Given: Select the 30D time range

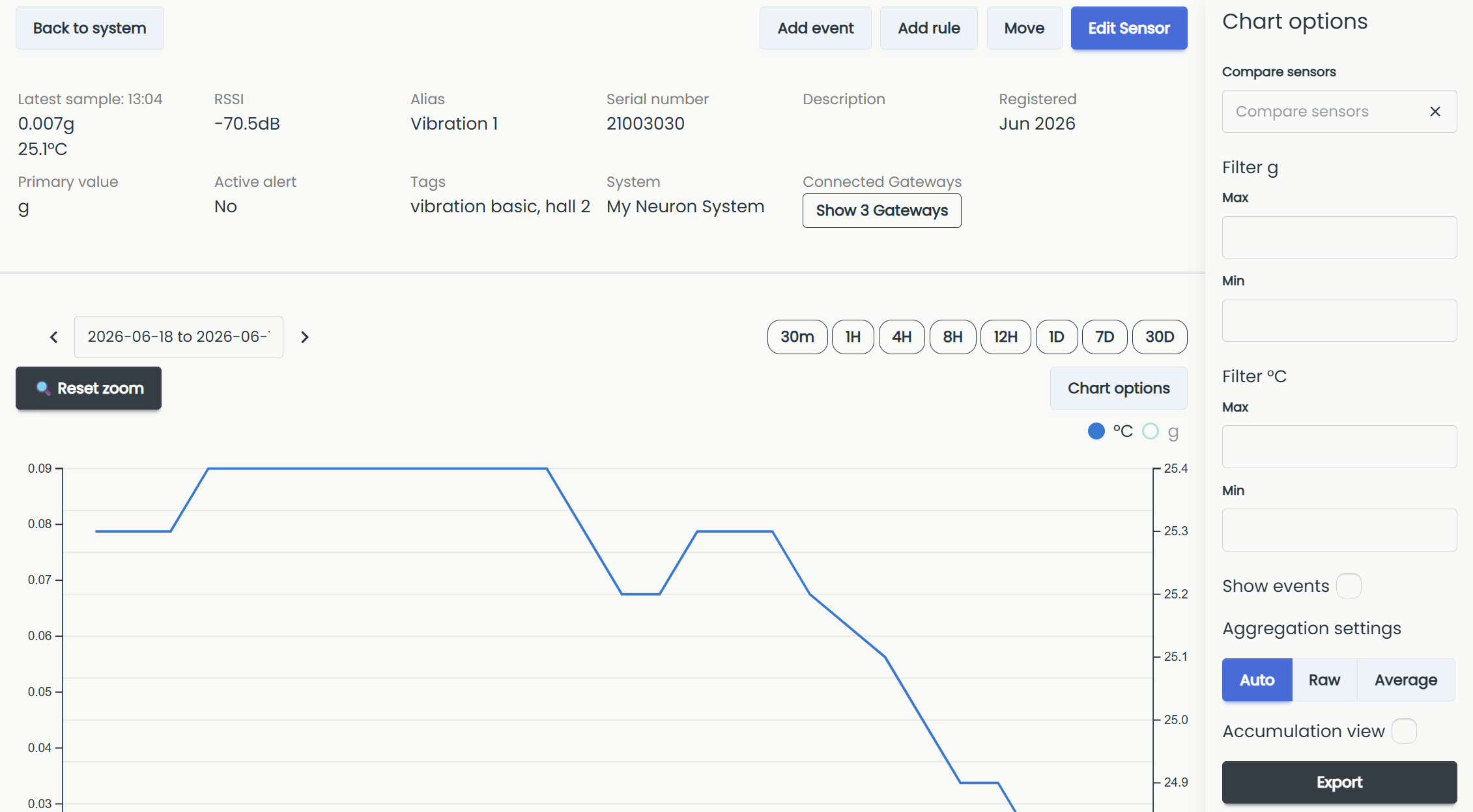Looking at the screenshot, I should 1160,337.
